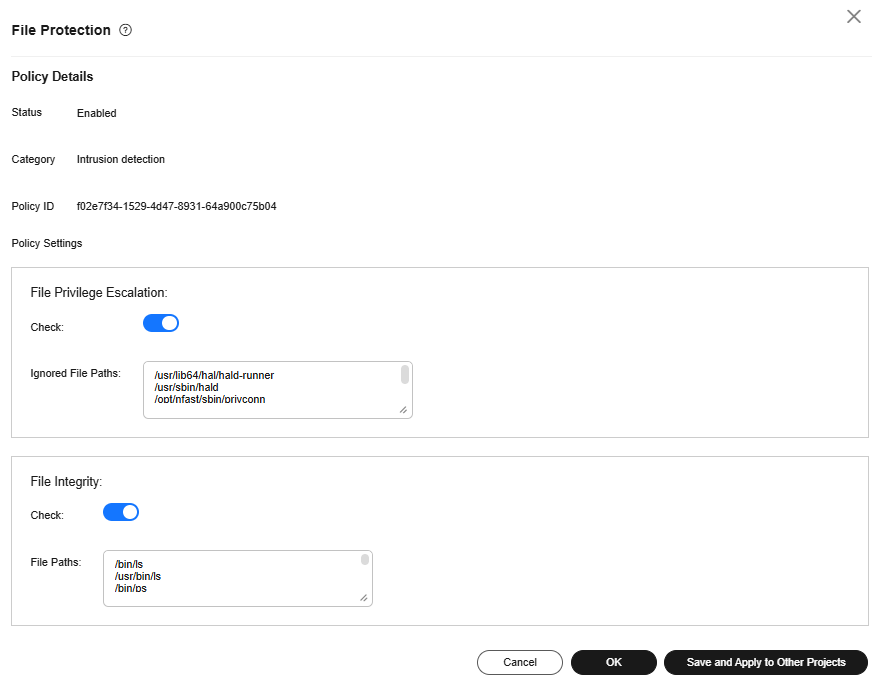Click the Enabled status value

click(x=97, y=113)
